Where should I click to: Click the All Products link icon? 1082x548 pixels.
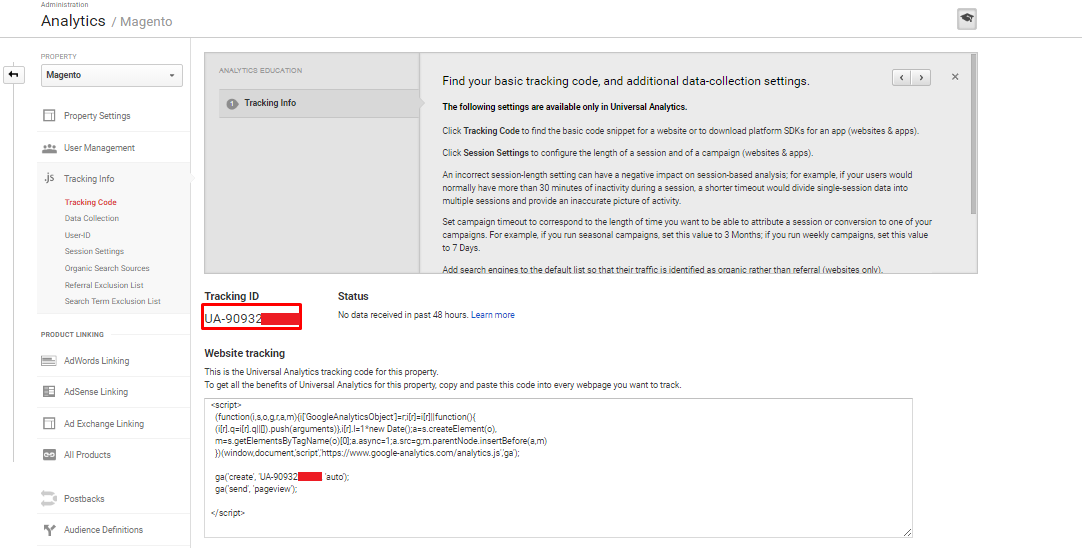(49, 455)
